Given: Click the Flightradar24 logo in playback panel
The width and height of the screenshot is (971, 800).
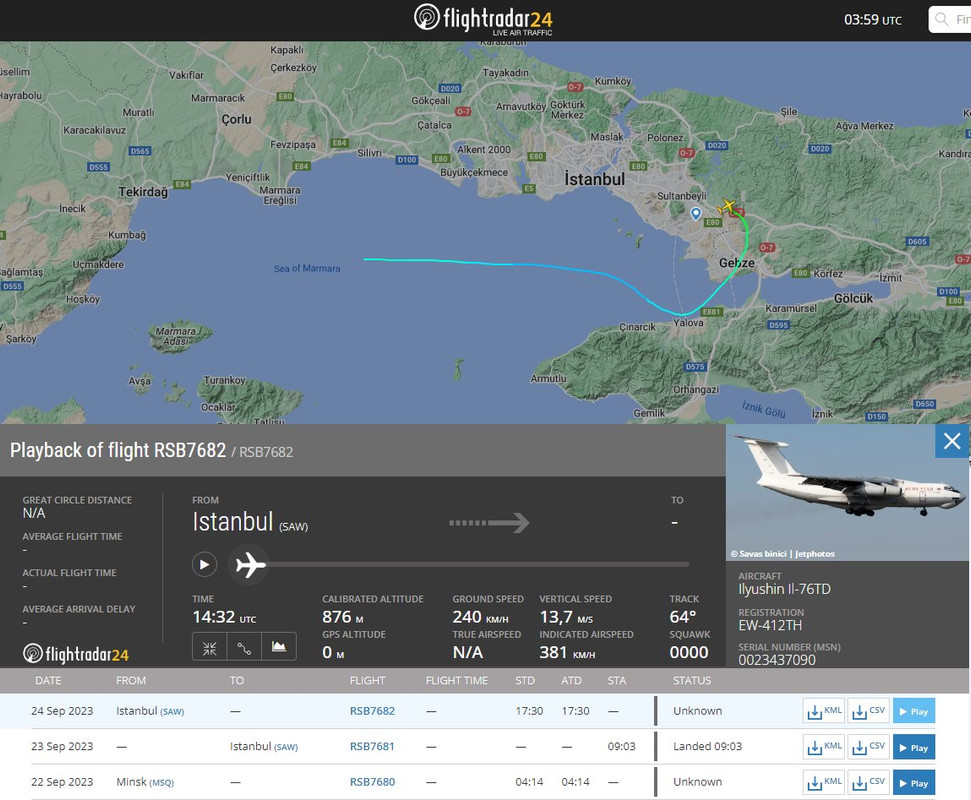Looking at the screenshot, I should [76, 653].
